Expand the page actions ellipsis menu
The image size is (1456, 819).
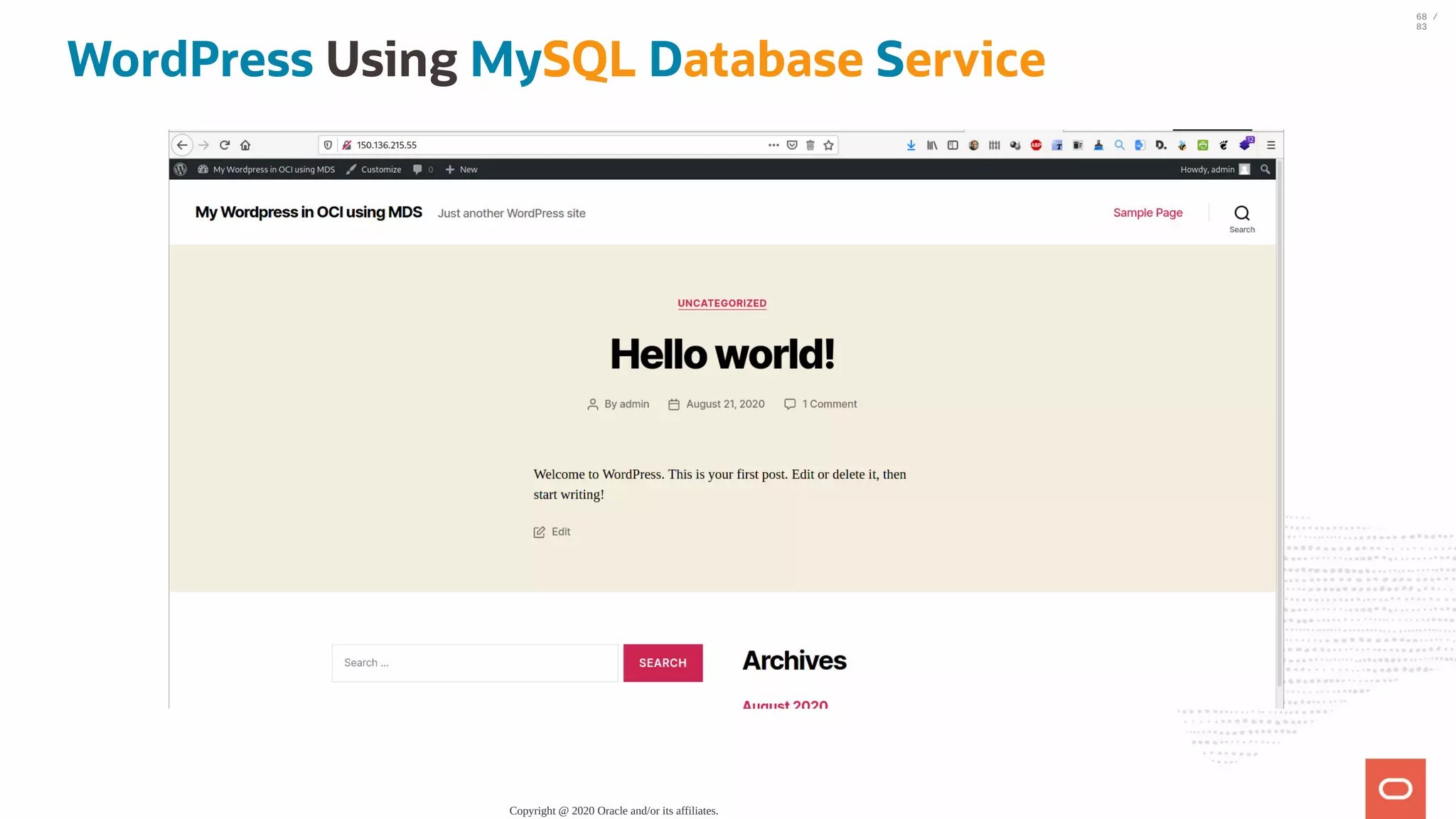click(x=773, y=145)
